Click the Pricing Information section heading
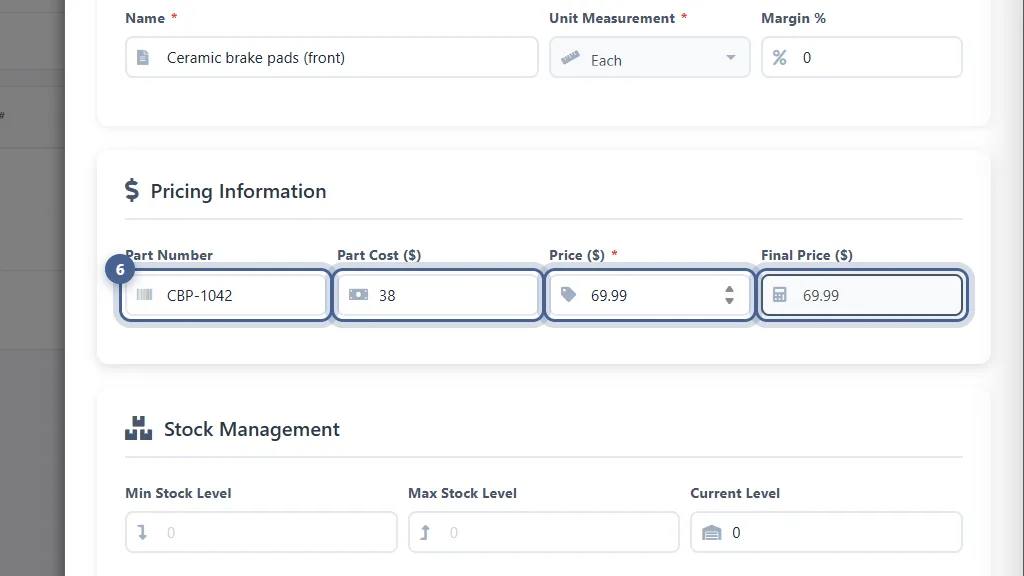This screenshot has height=576, width=1024. [x=238, y=191]
